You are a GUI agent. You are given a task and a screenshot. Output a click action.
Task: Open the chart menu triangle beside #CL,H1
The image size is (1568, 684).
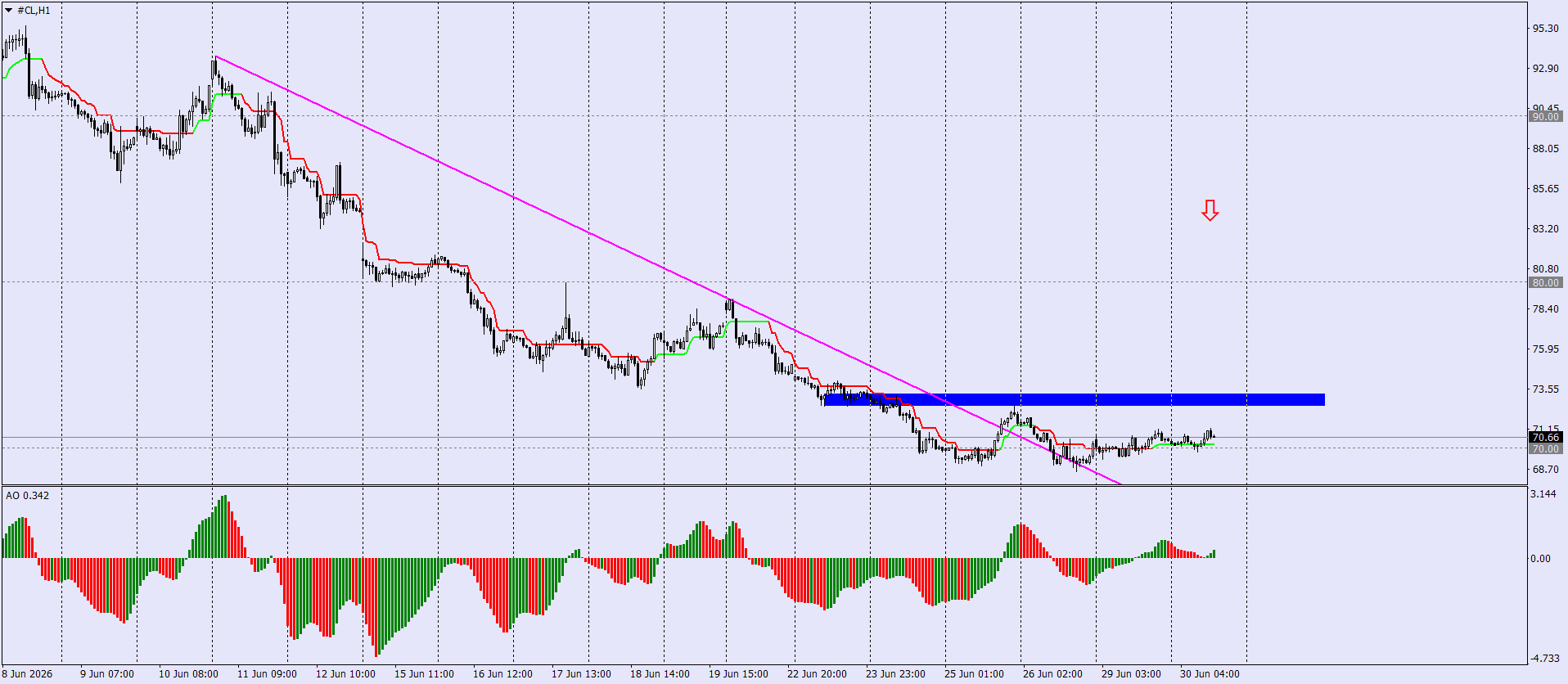9,11
